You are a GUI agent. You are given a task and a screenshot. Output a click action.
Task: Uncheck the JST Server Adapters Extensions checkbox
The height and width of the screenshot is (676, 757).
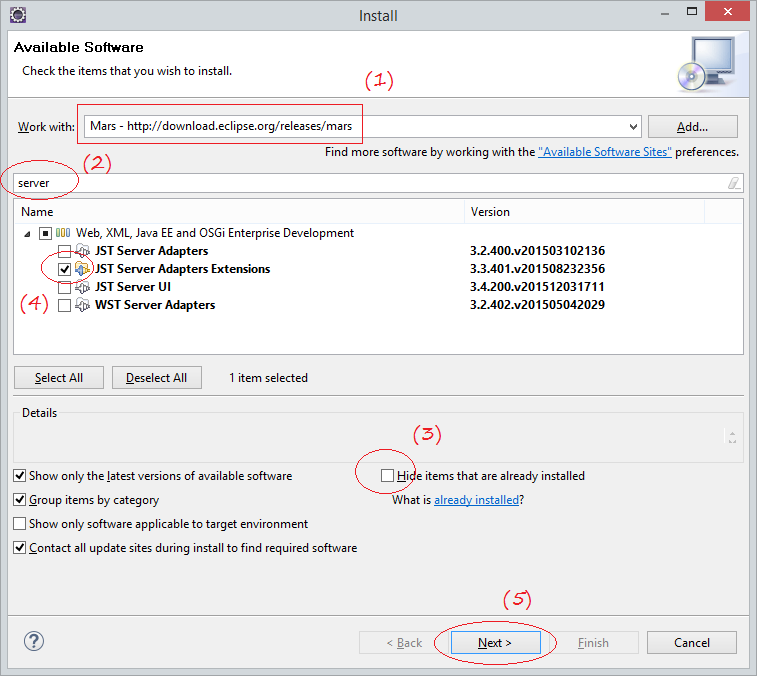64,269
